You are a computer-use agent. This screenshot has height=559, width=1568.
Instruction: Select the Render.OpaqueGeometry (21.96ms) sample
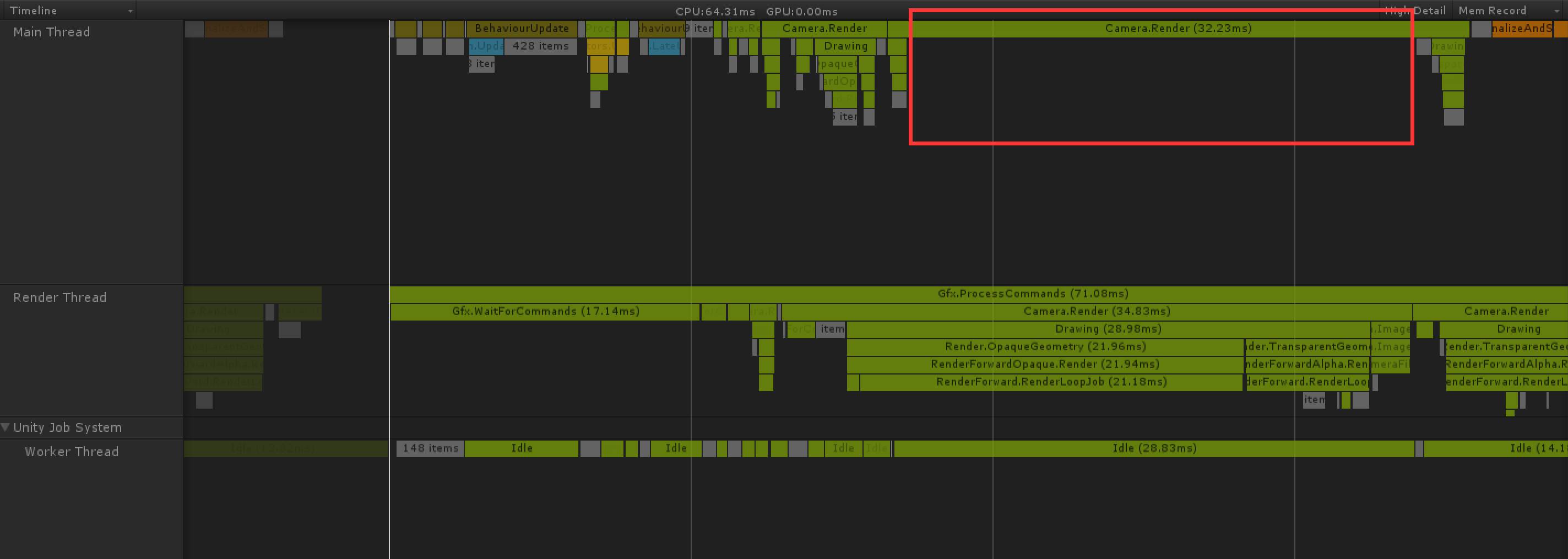(x=1045, y=346)
